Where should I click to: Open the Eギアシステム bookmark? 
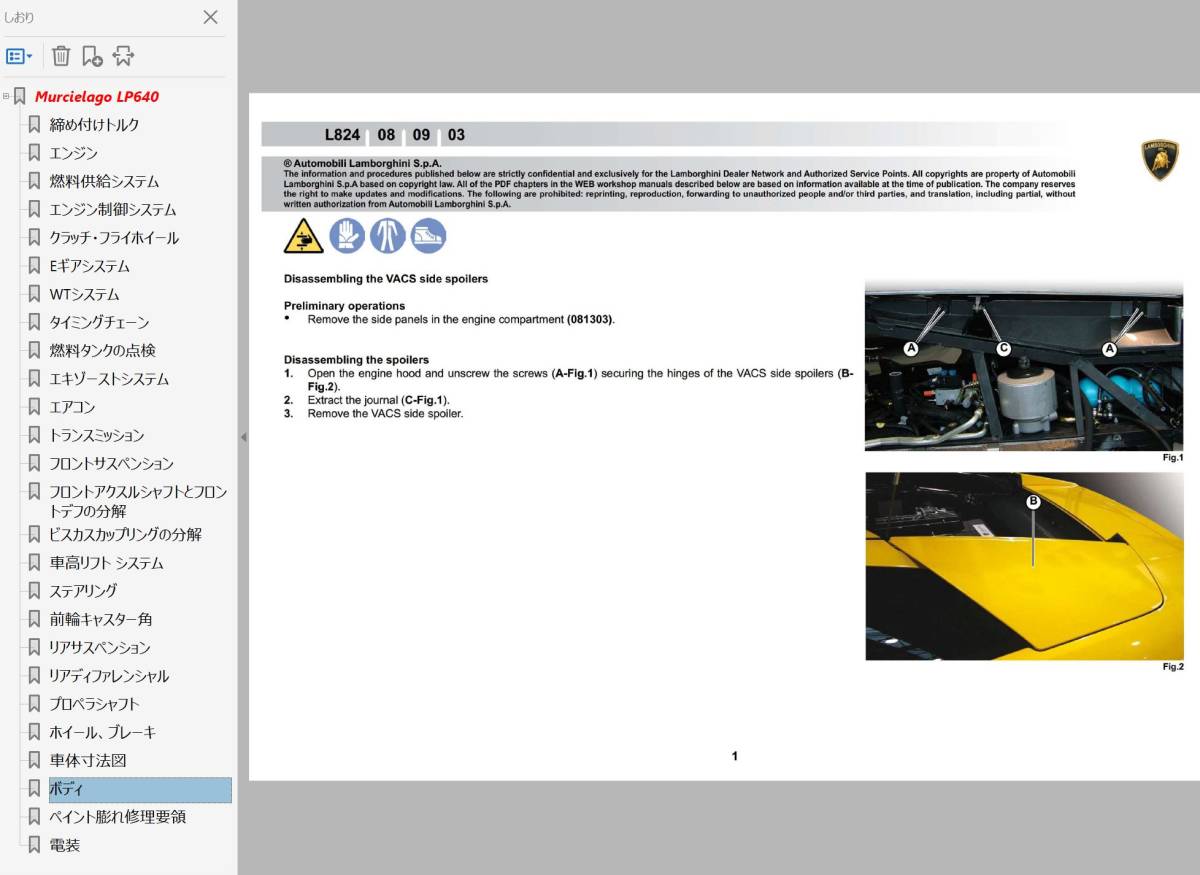point(89,266)
